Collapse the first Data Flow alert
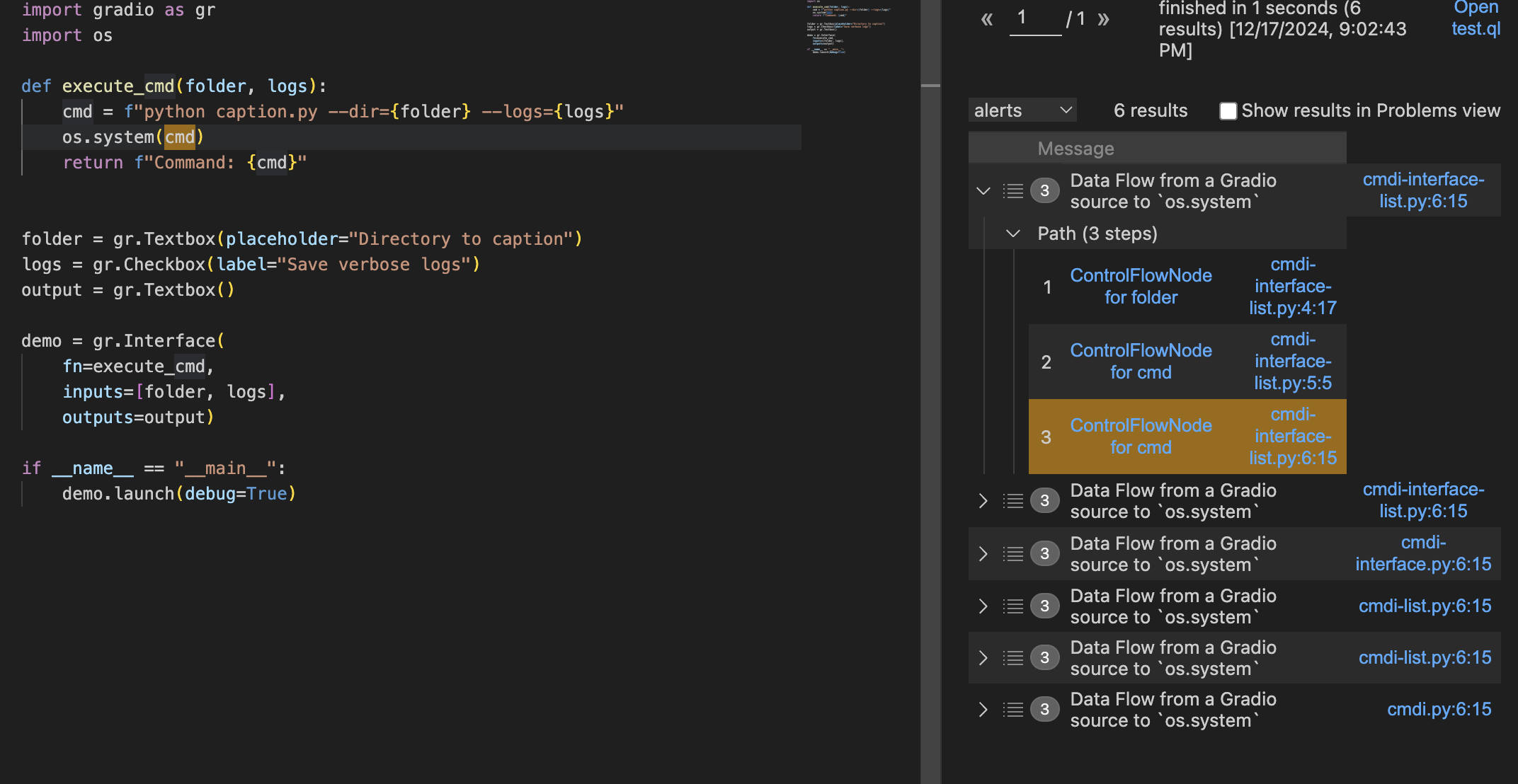The height and width of the screenshot is (784, 1518). [x=983, y=190]
